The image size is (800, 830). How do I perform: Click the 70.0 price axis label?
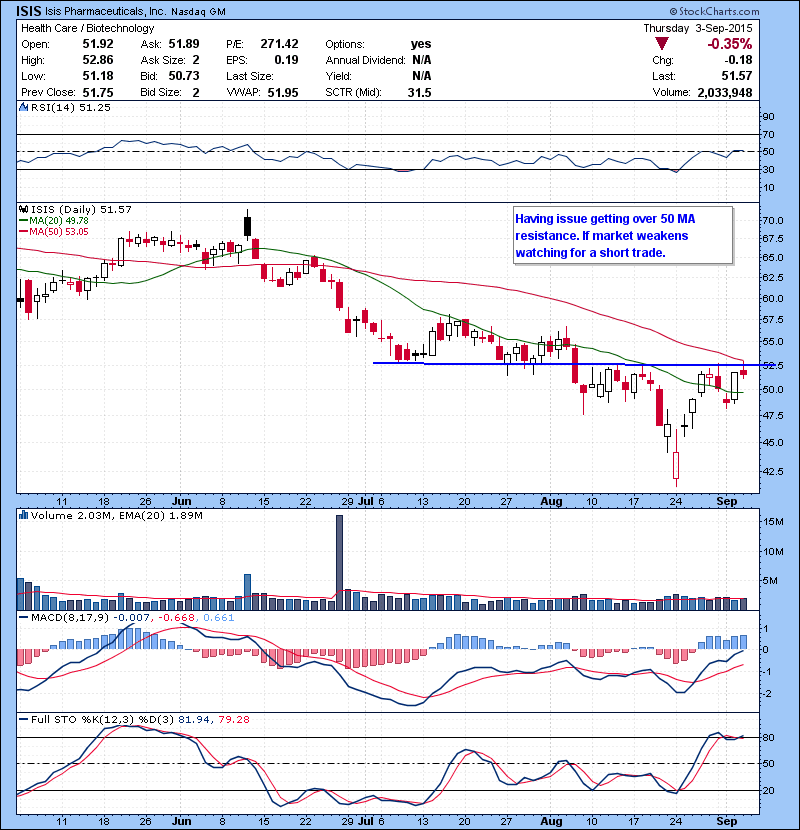point(773,220)
